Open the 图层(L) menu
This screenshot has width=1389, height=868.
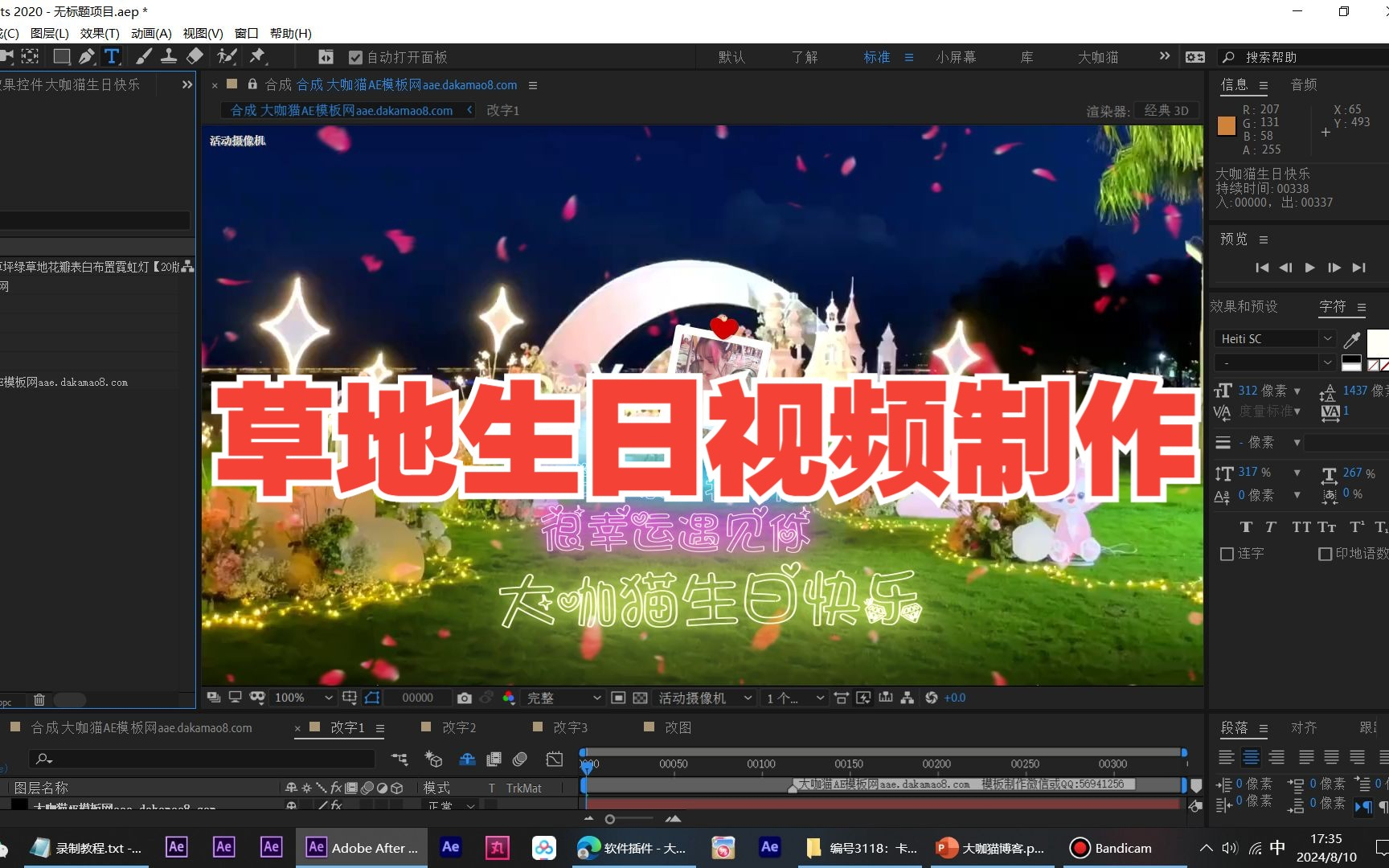click(50, 33)
